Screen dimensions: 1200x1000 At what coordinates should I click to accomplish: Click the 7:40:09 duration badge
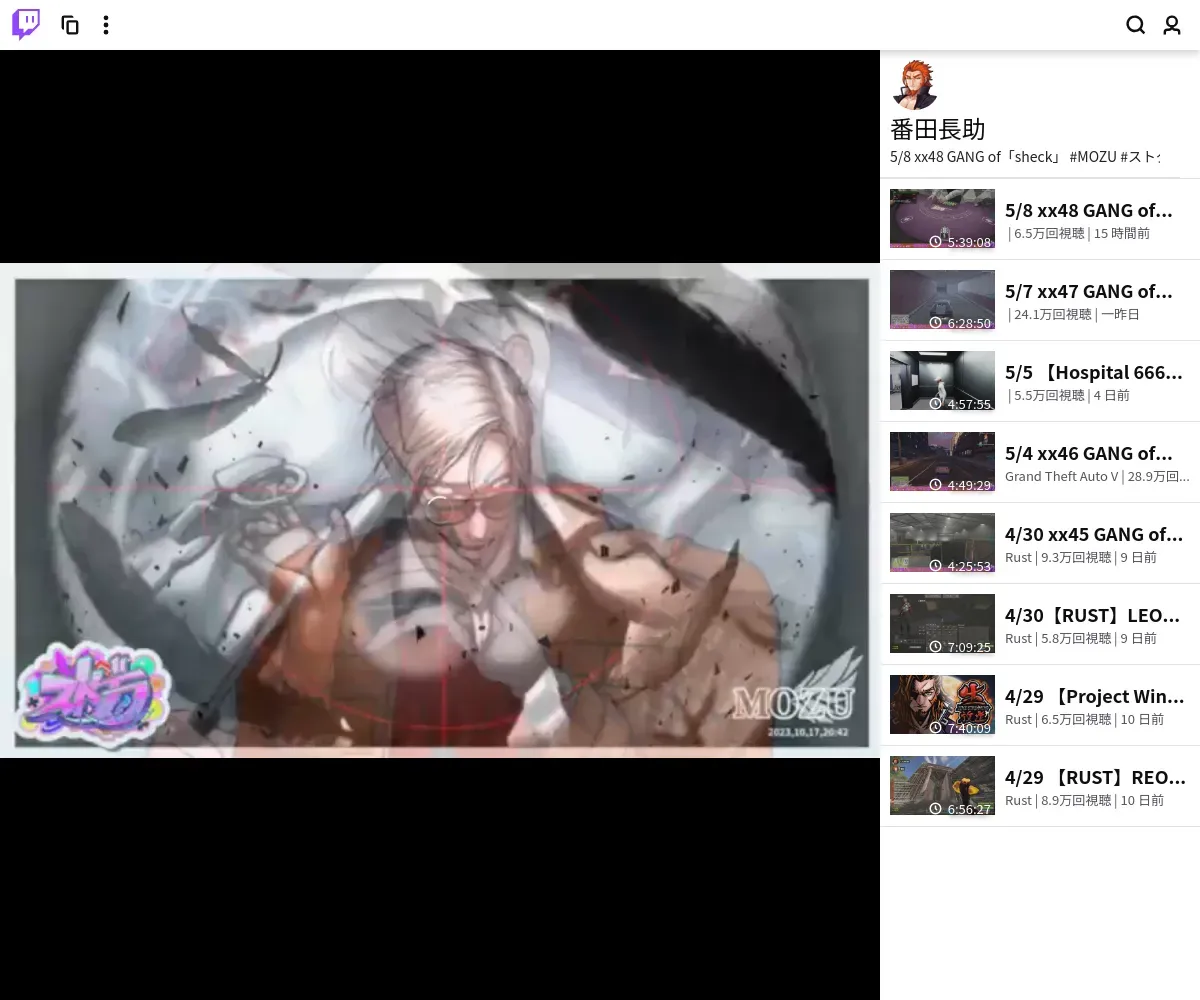coord(960,728)
